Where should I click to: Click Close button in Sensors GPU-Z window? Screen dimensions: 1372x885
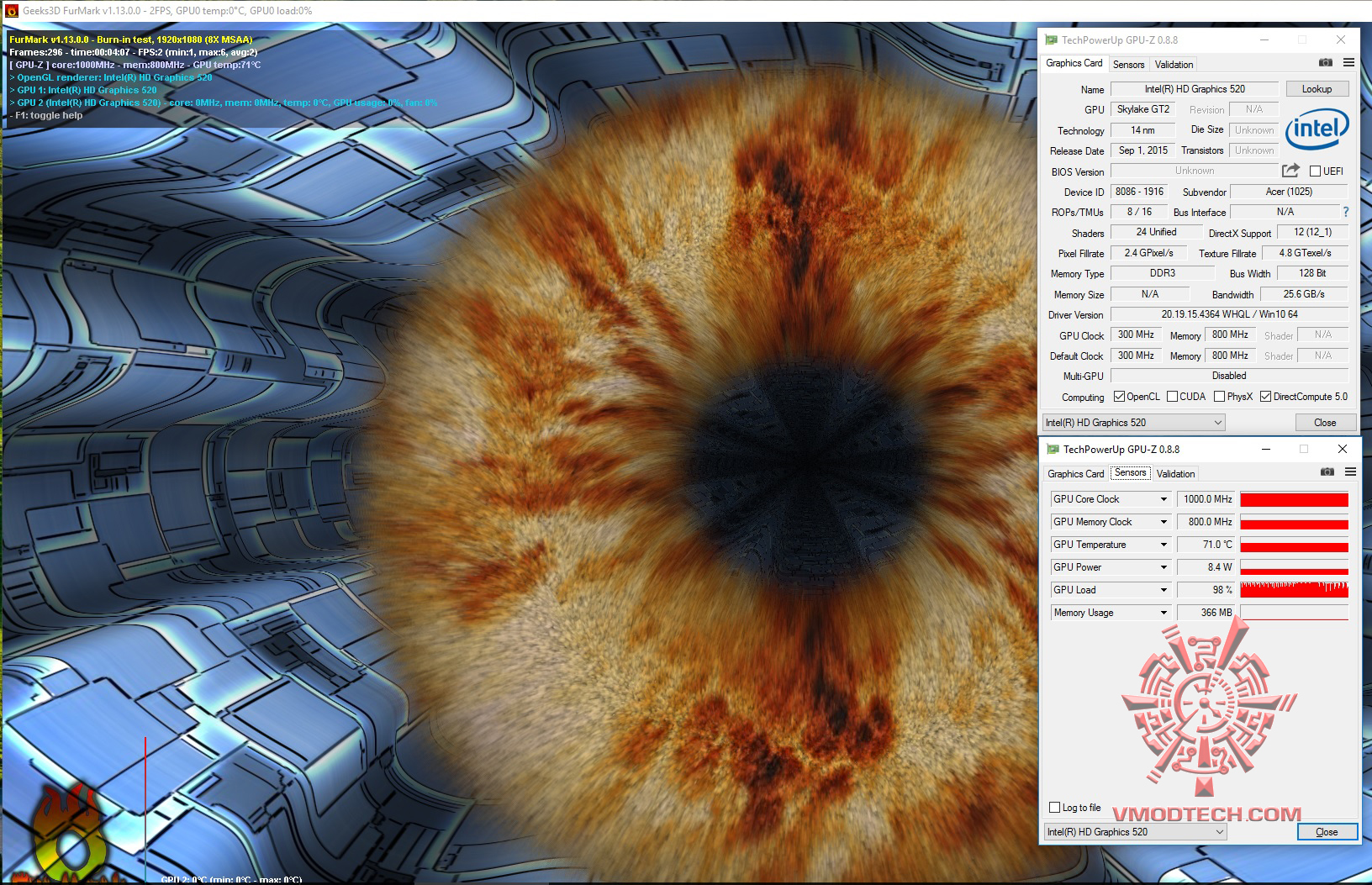point(1327,832)
